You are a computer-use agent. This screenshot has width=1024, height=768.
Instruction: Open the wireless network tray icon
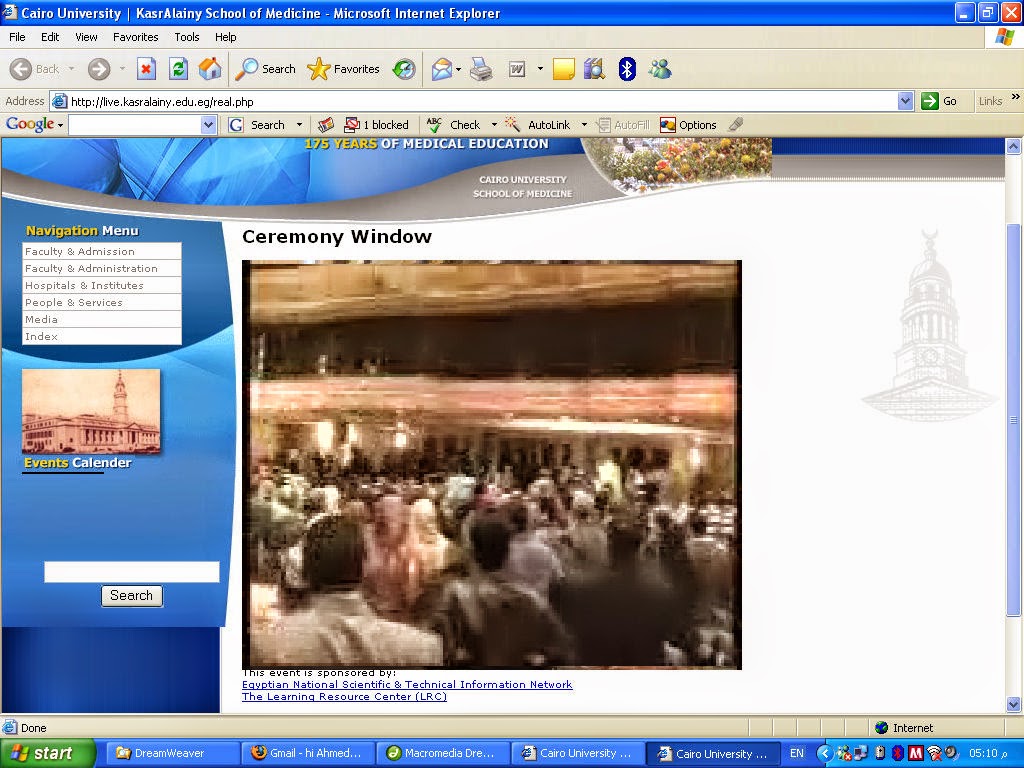[x=934, y=753]
